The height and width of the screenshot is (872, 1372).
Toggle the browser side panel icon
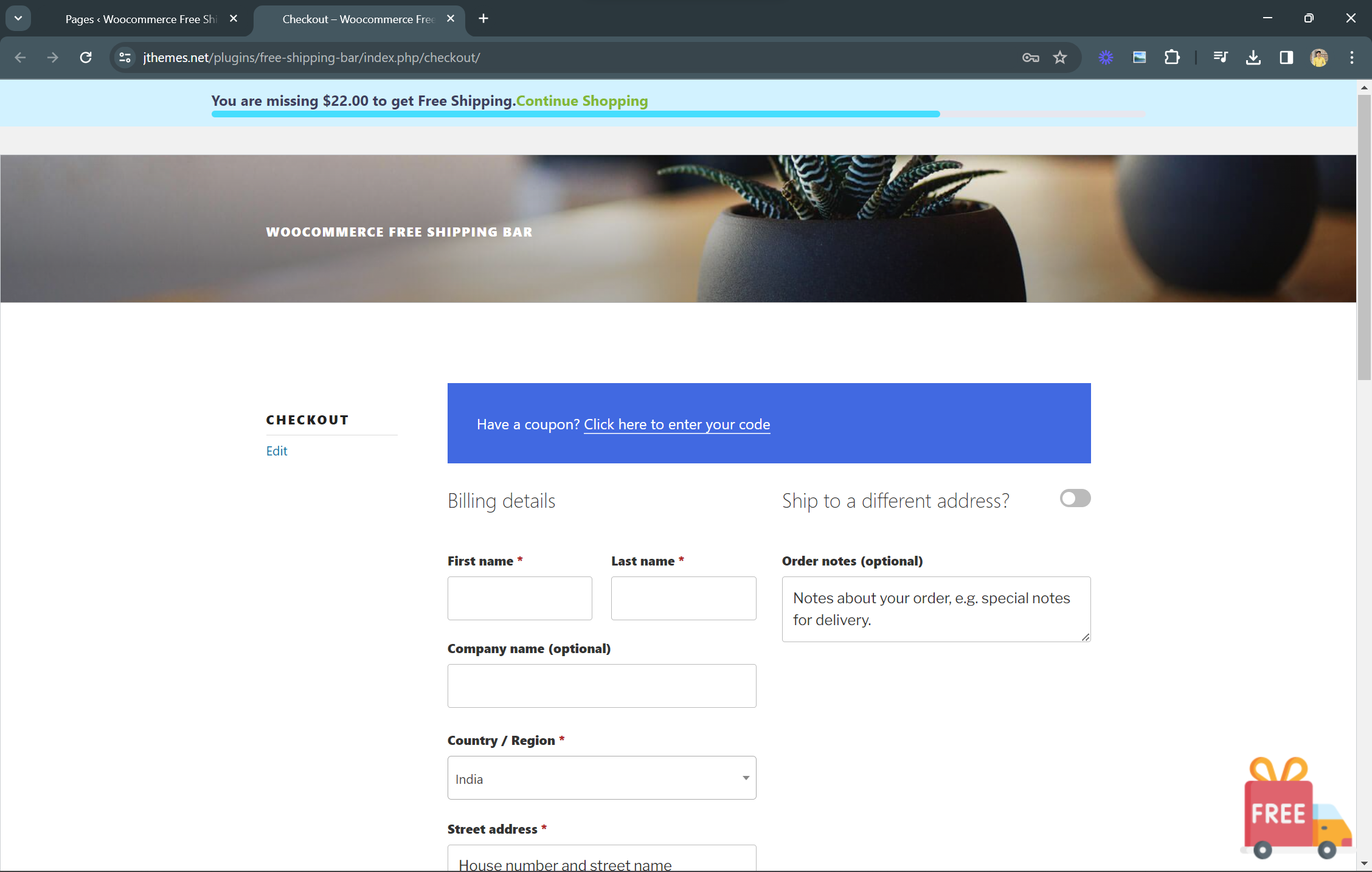(1286, 57)
